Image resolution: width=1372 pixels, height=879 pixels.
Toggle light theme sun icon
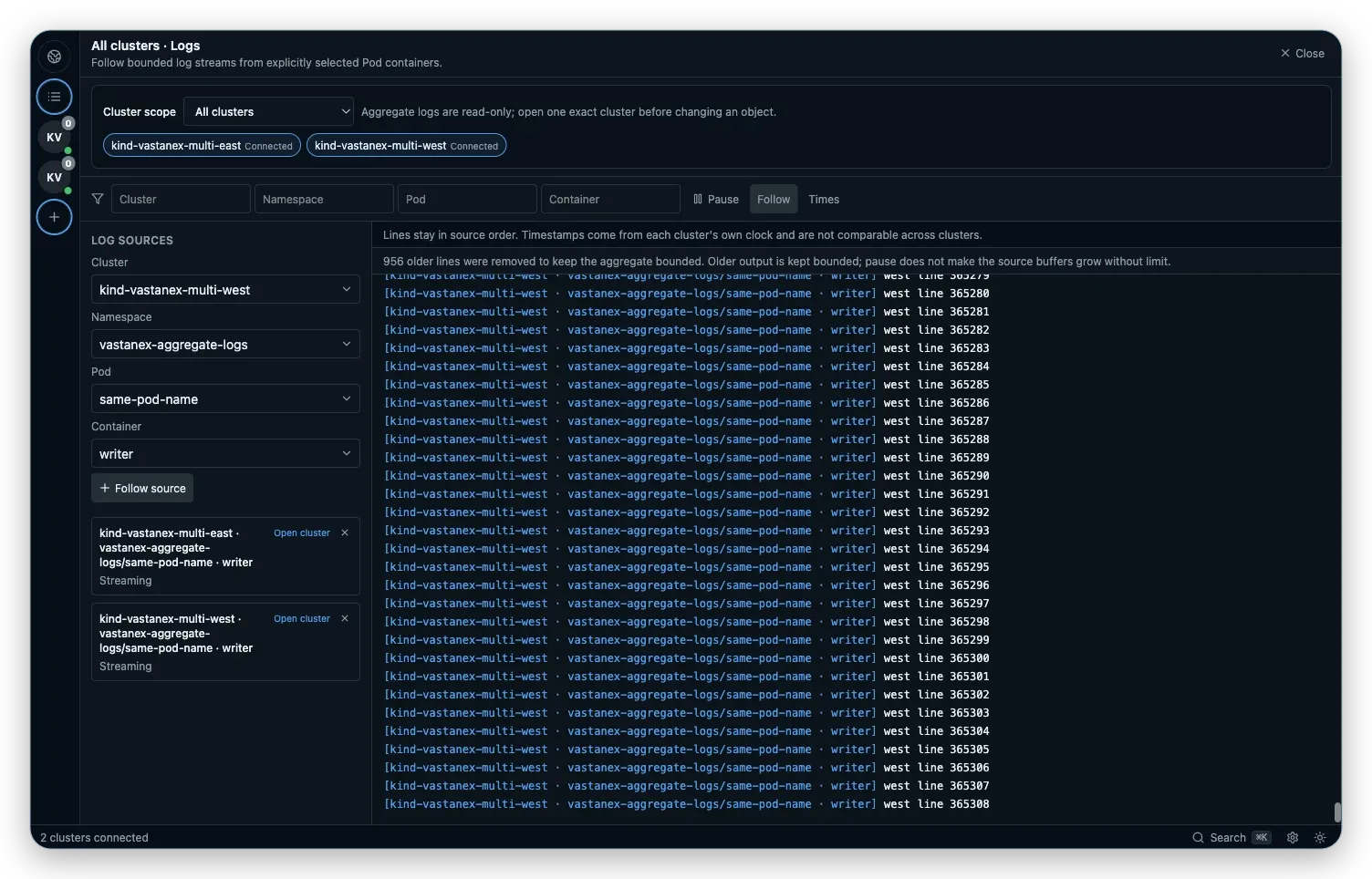[x=1320, y=837]
